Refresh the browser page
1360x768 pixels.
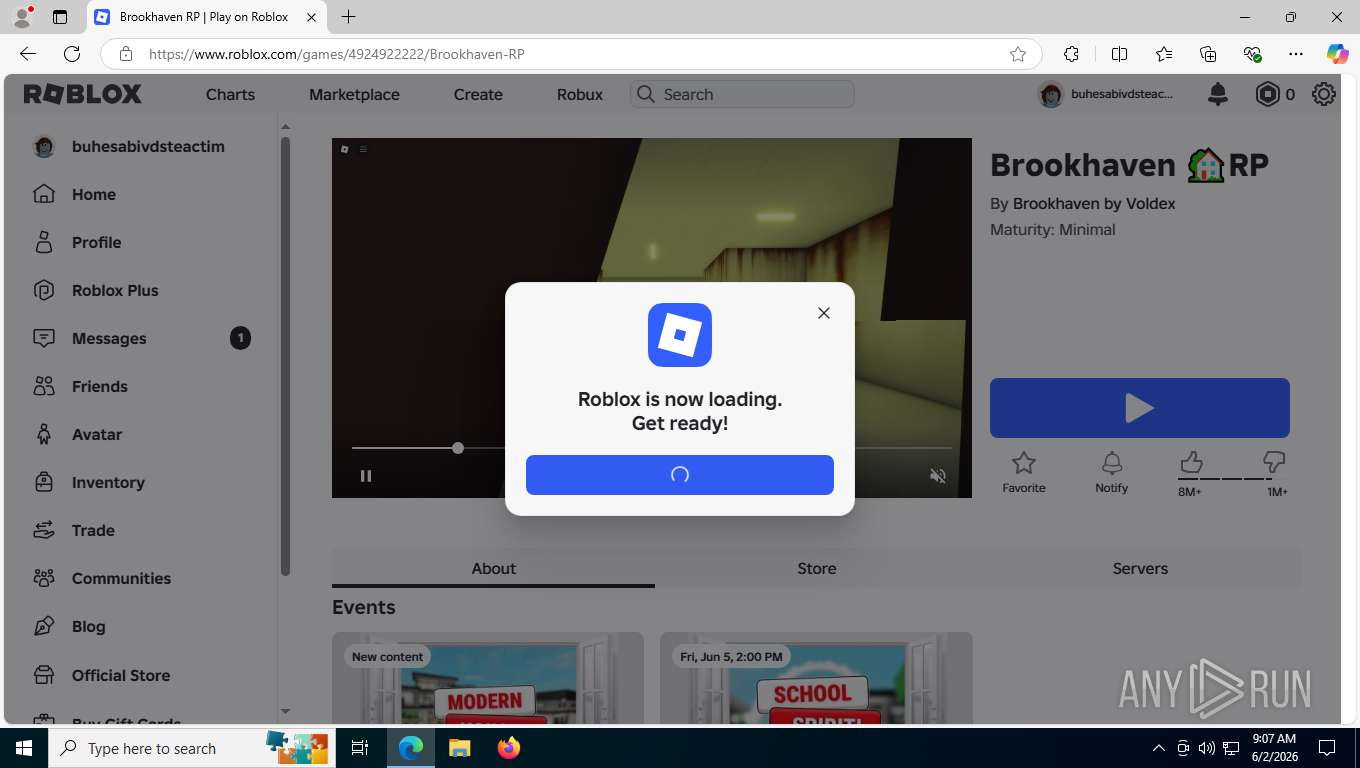tap(72, 54)
